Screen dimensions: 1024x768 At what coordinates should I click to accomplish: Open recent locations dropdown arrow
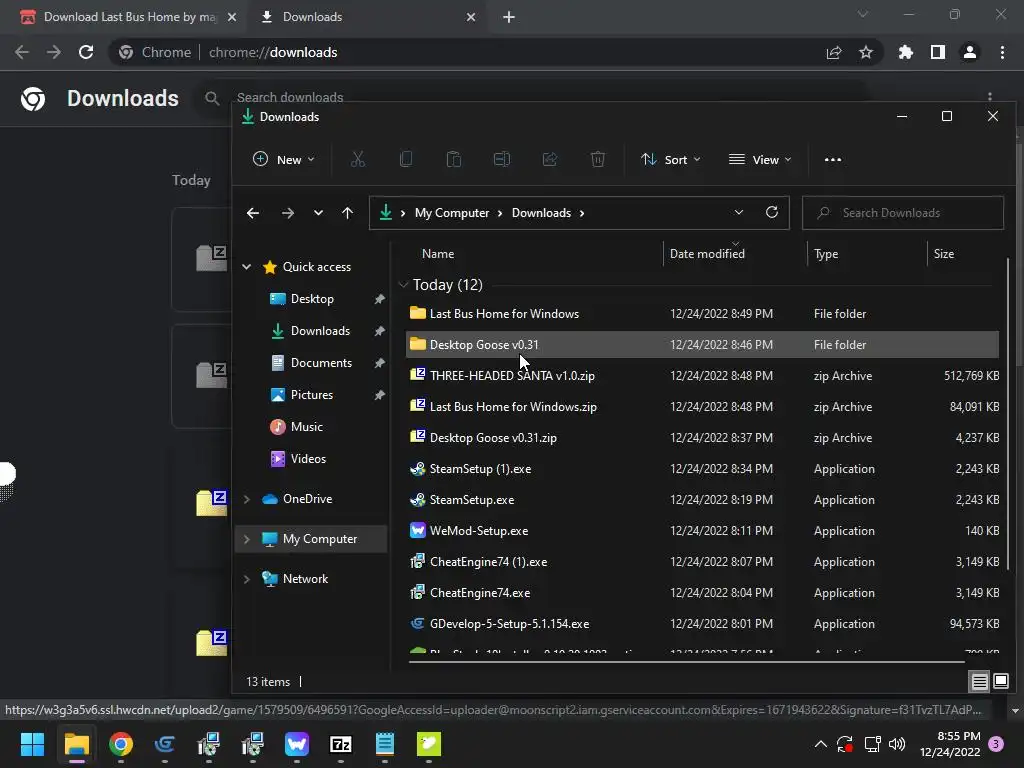click(318, 213)
